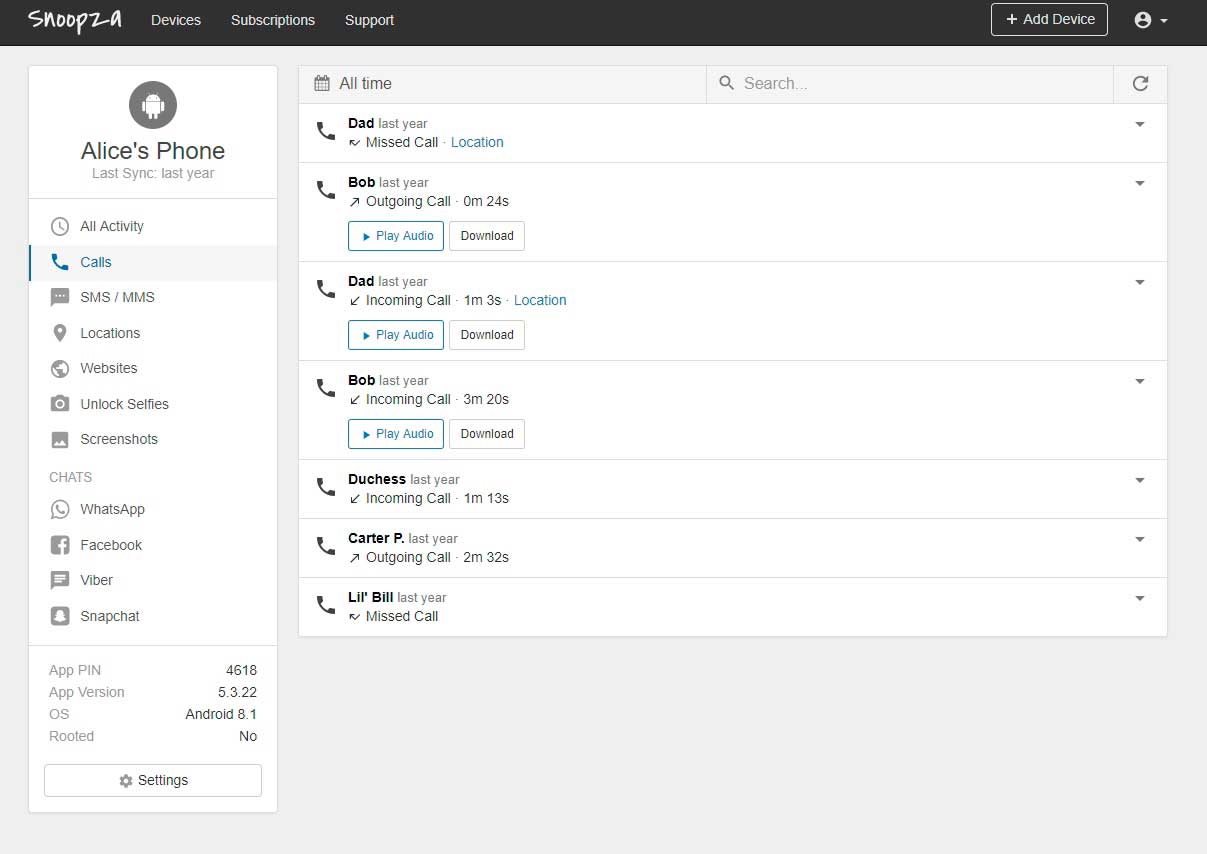Viewport: 1207px width, 854px height.
Task: Click the phone icon beside Duchess's call
Action: (326, 487)
